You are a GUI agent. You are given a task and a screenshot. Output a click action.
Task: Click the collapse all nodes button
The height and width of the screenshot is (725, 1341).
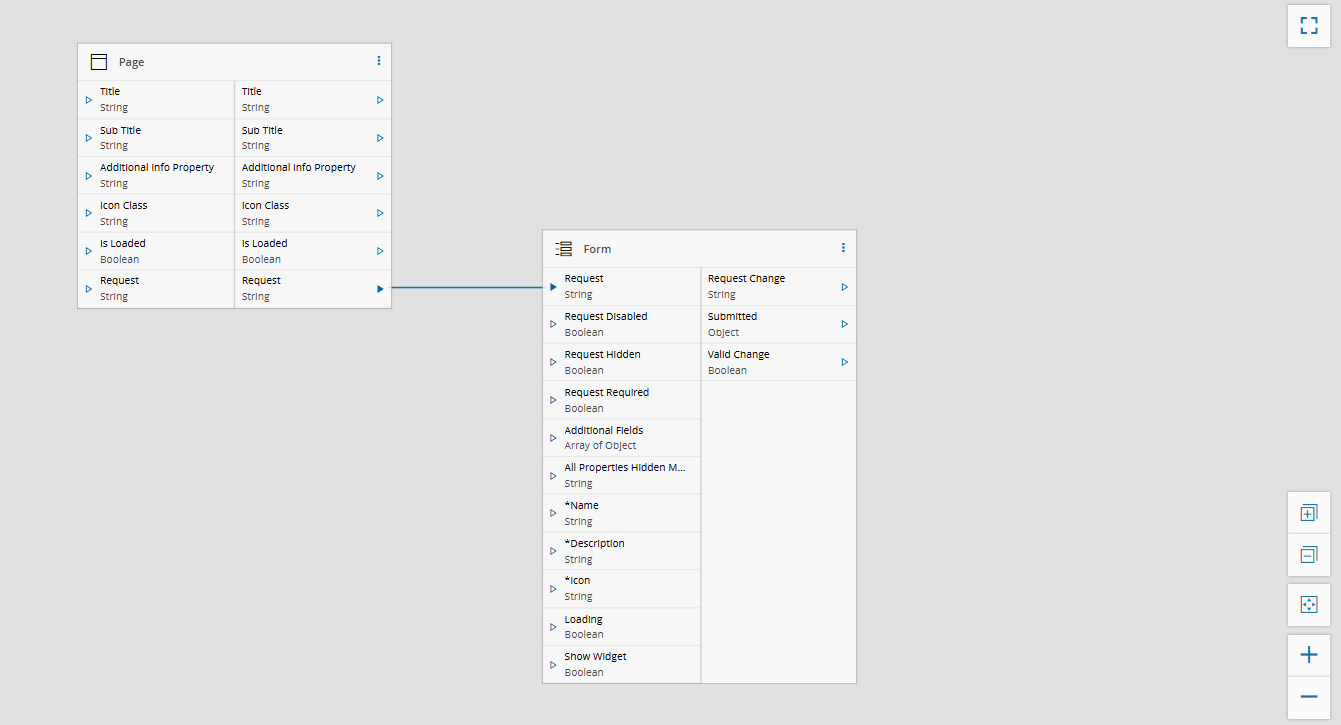point(1308,555)
